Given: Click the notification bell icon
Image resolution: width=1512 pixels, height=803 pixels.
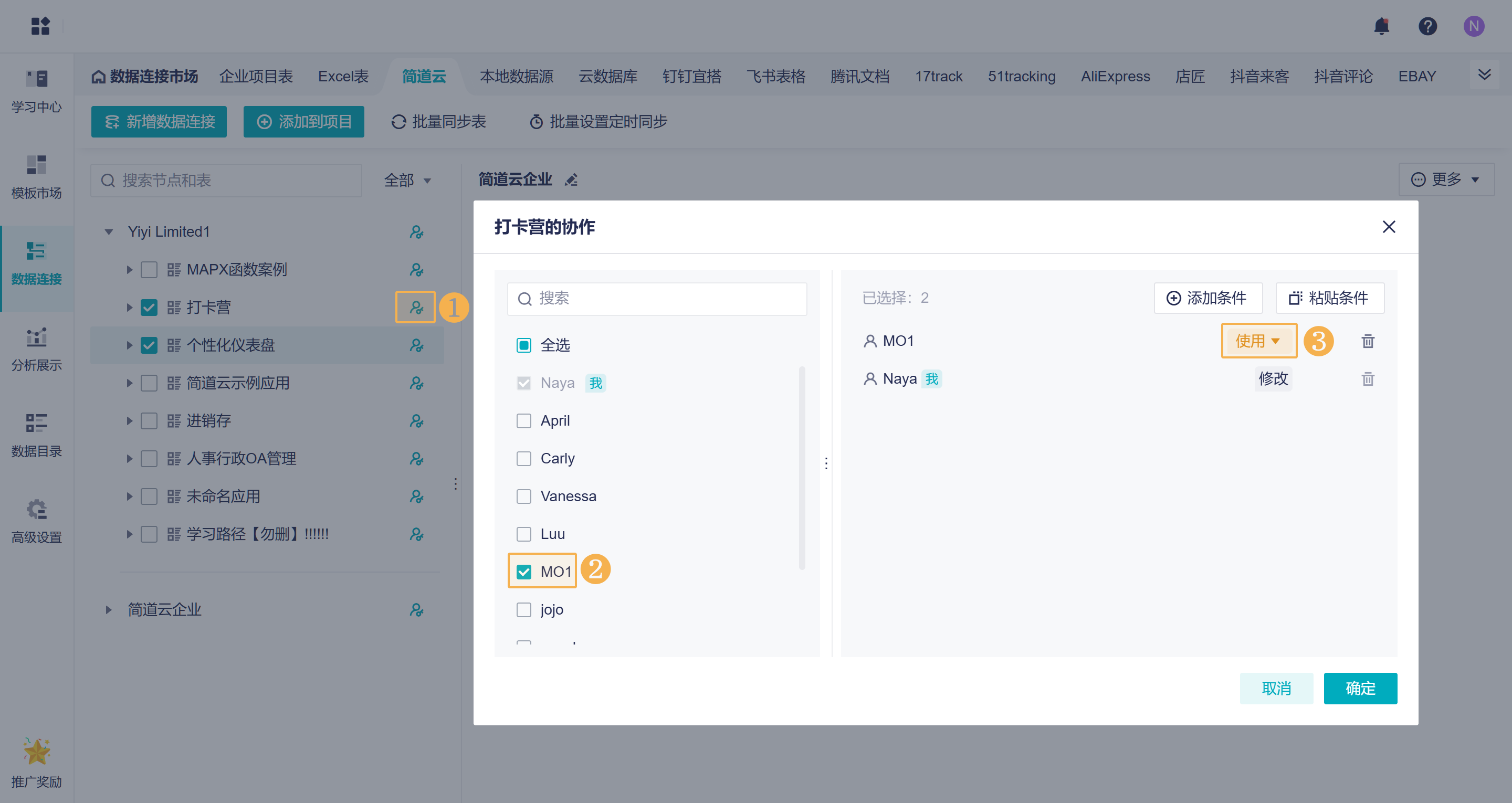Looking at the screenshot, I should click(1381, 26).
